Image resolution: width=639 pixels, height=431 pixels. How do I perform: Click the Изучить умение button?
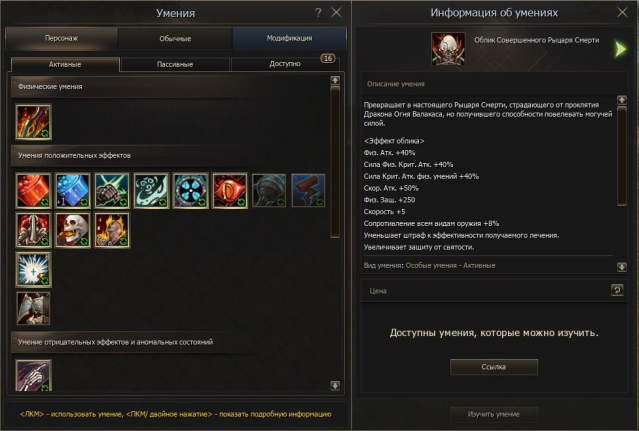tap(494, 414)
